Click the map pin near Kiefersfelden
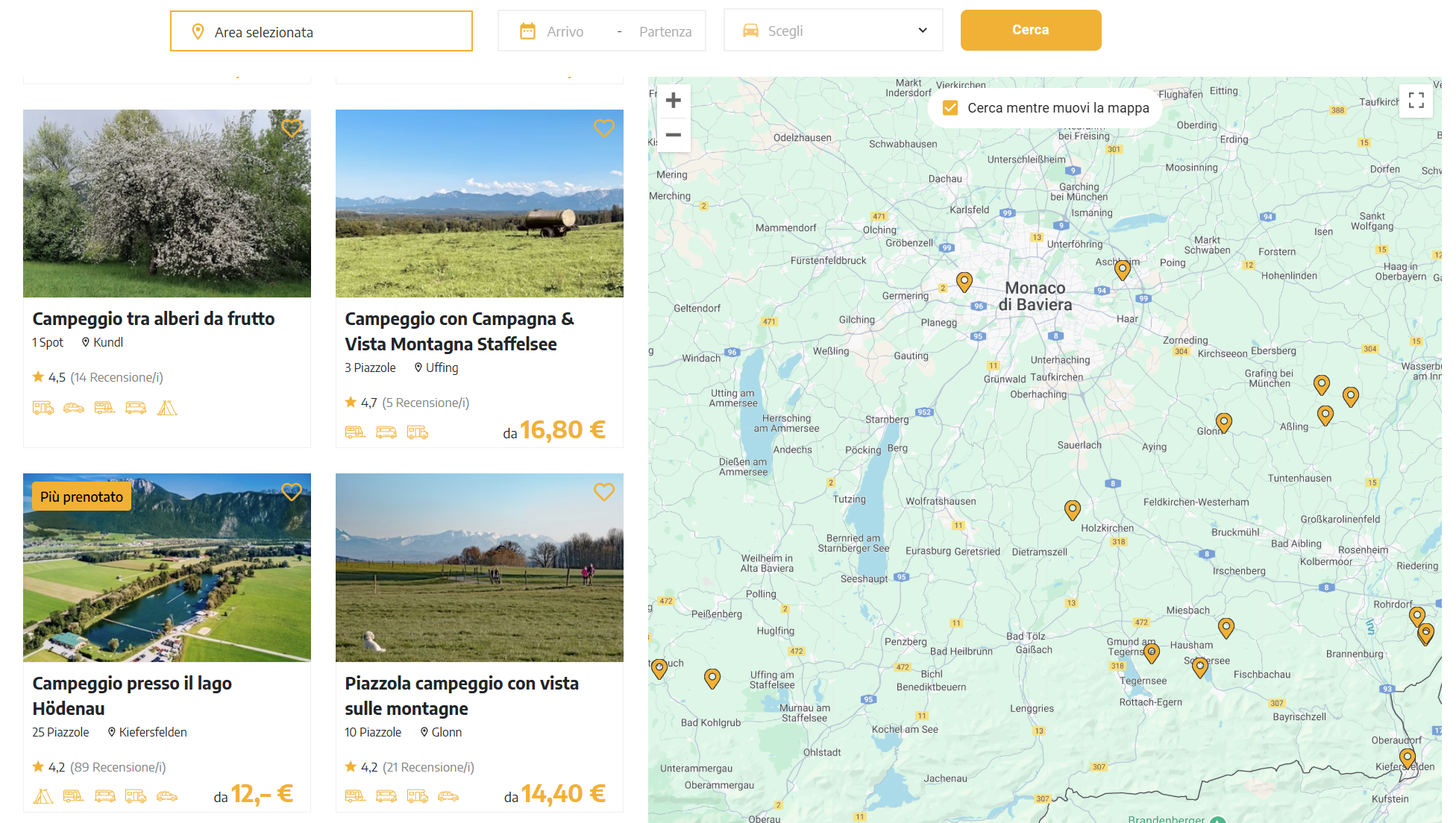This screenshot has height=823, width=1456. tap(1407, 758)
